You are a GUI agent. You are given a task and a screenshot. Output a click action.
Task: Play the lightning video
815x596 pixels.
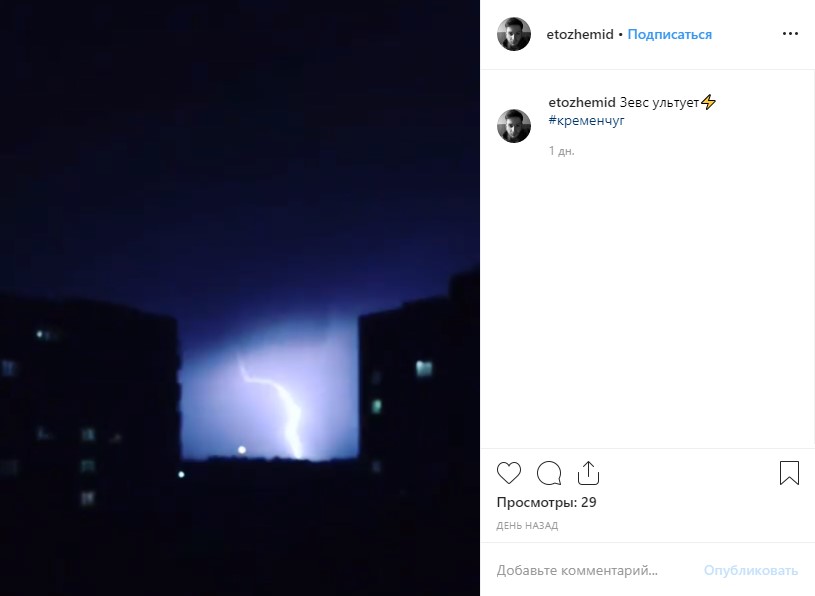click(240, 298)
